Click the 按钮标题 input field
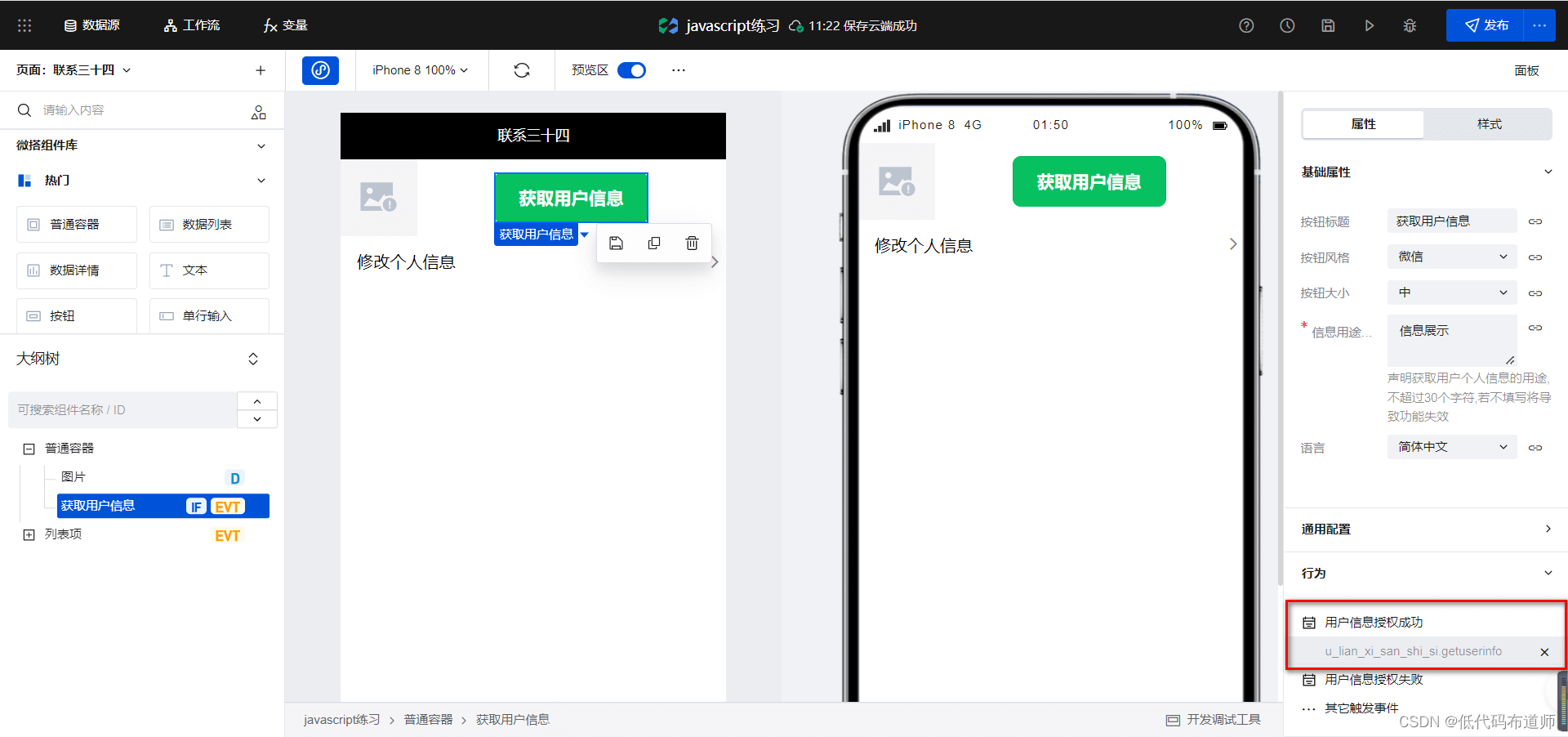 (x=1451, y=221)
